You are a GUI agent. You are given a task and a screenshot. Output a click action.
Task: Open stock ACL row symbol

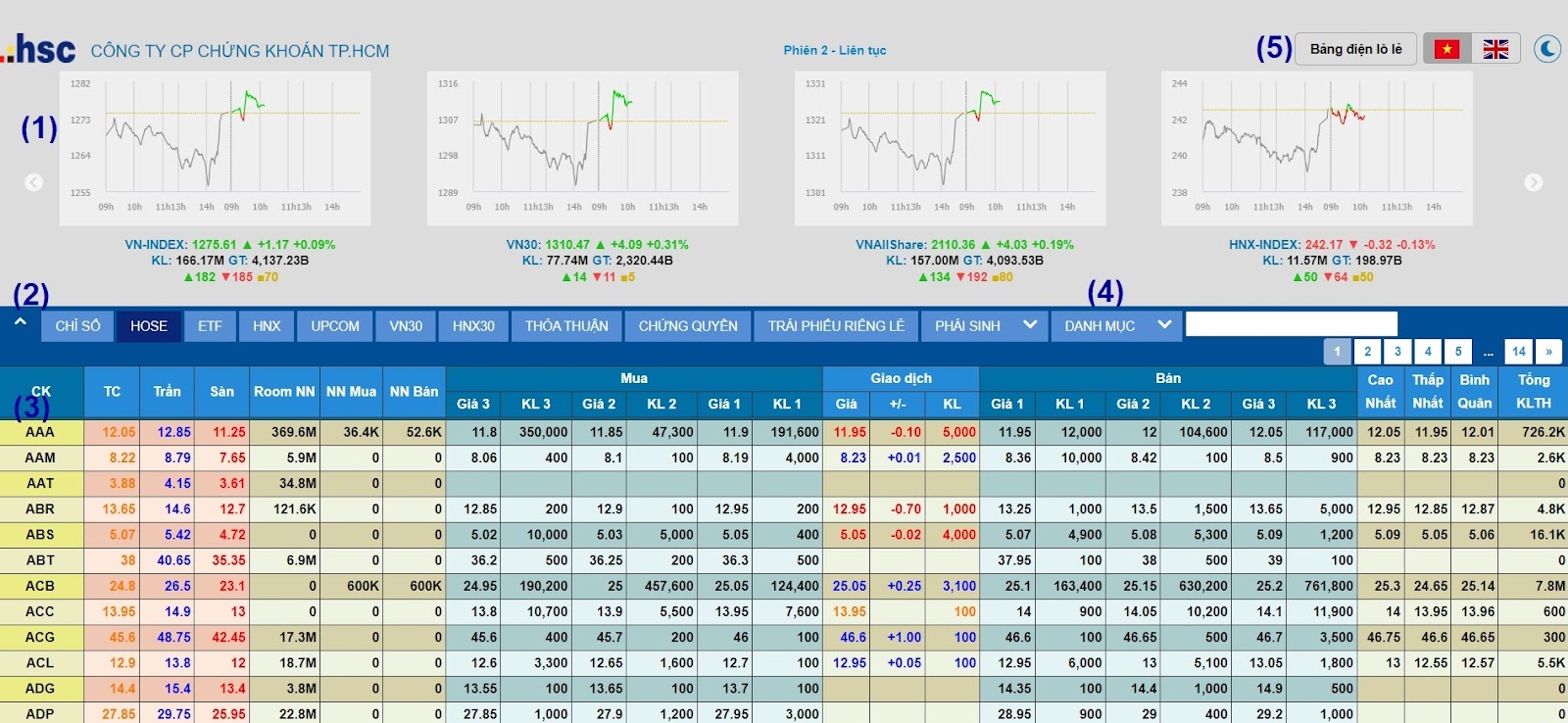point(40,662)
